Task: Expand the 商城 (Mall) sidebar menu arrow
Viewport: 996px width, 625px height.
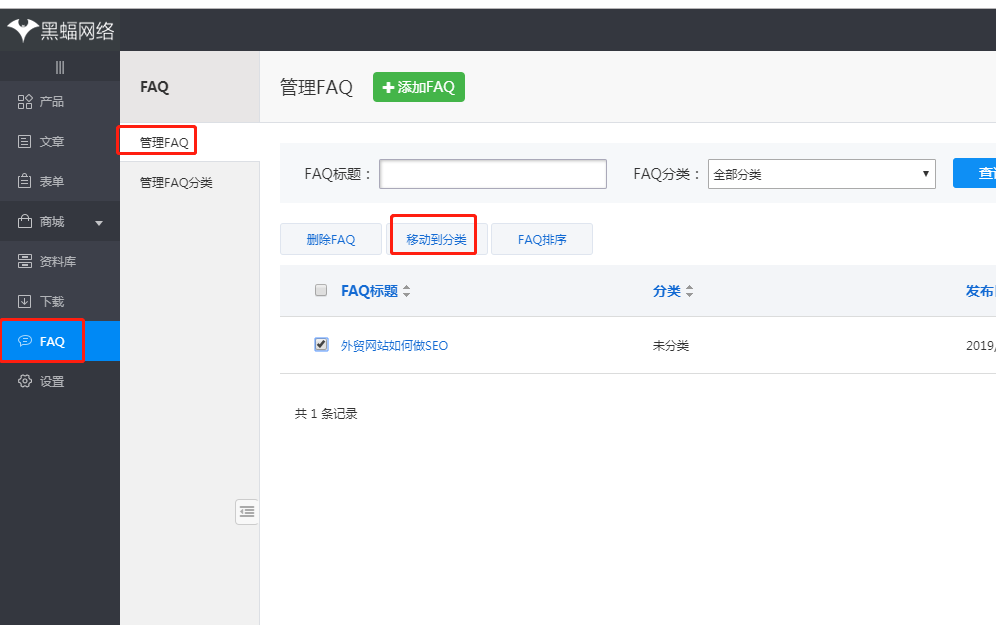Action: click(99, 223)
